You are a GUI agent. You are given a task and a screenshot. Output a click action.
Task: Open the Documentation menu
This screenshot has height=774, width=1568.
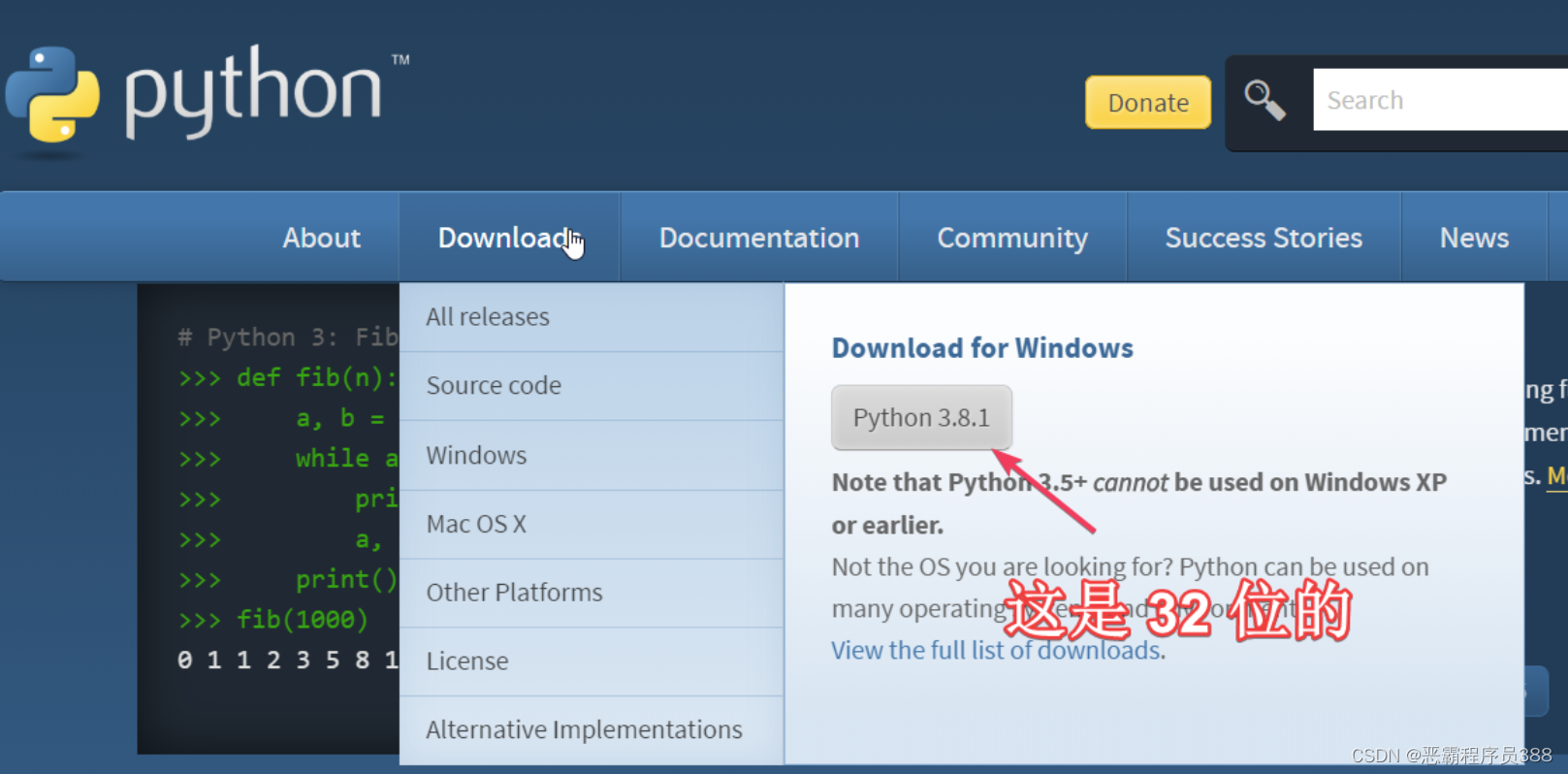point(759,238)
